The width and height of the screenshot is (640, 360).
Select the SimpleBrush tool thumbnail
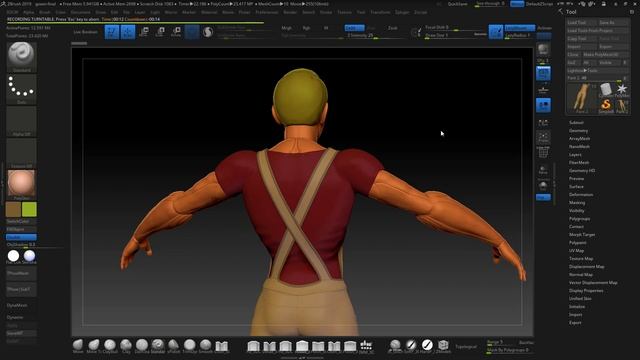(x=606, y=106)
